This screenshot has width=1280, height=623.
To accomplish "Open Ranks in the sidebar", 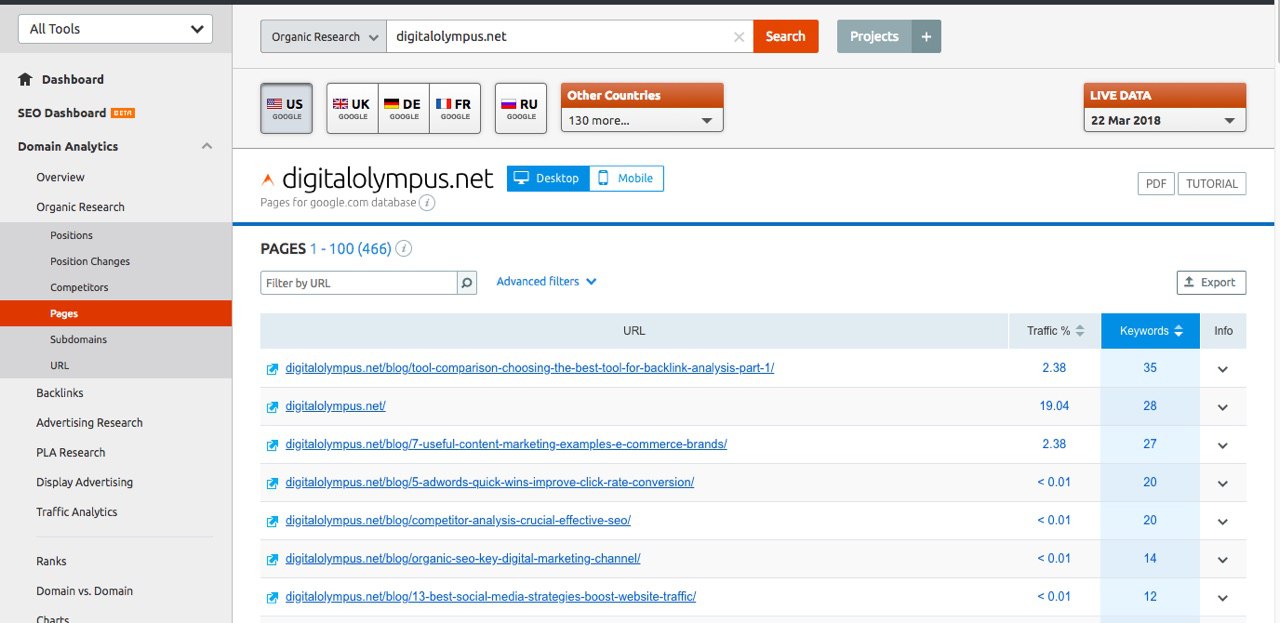I will 51,561.
